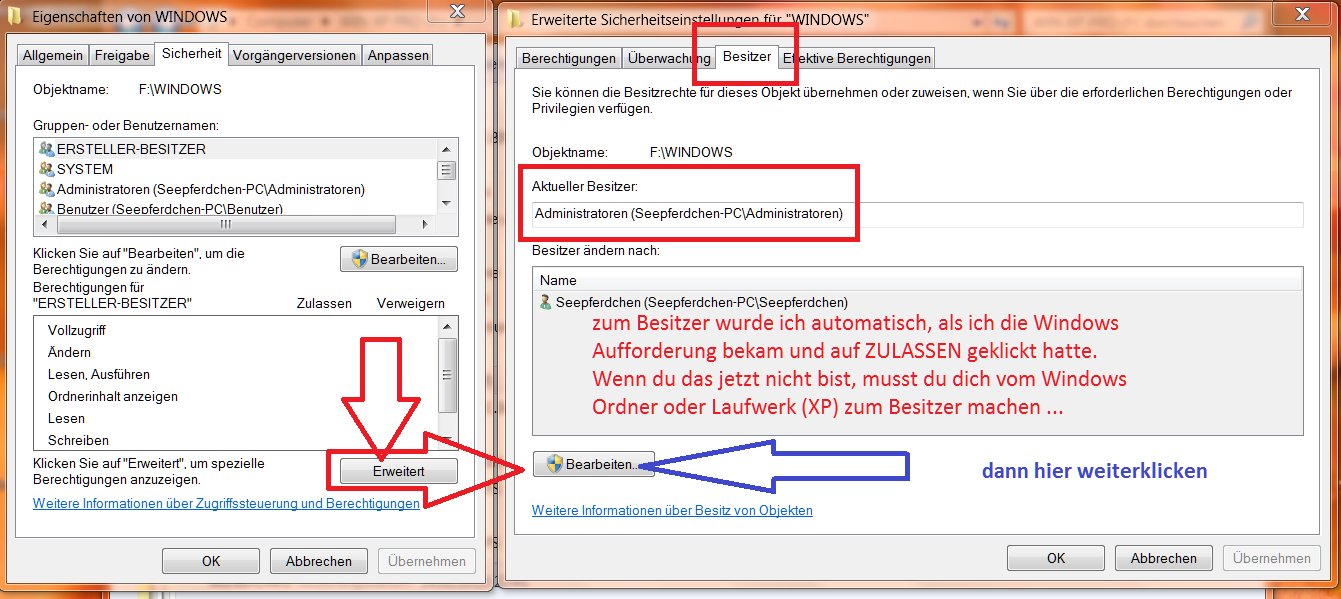The height and width of the screenshot is (599, 1341).
Task: Switch to the Anpassen tab
Action: [x=398, y=56]
